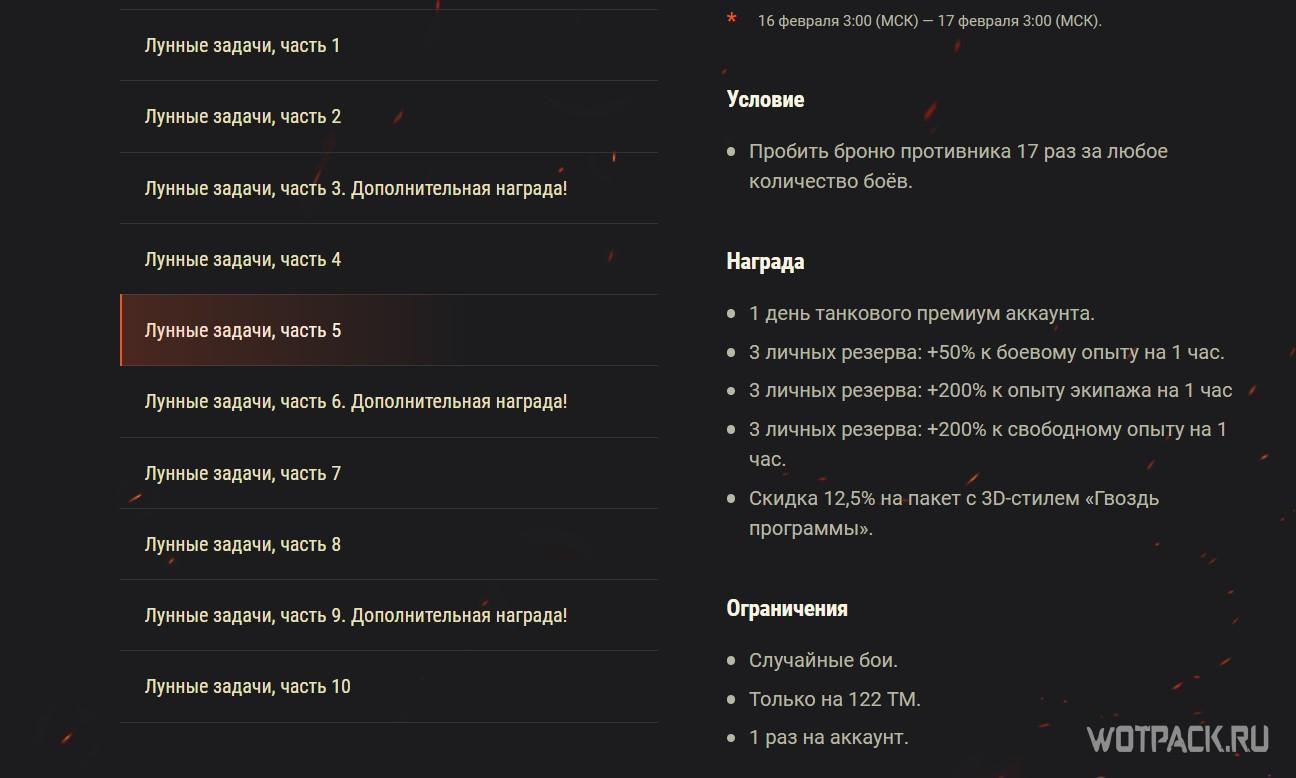Click the red asterisk beside the dates
Image resolution: width=1296 pixels, height=778 pixels.
click(x=732, y=19)
